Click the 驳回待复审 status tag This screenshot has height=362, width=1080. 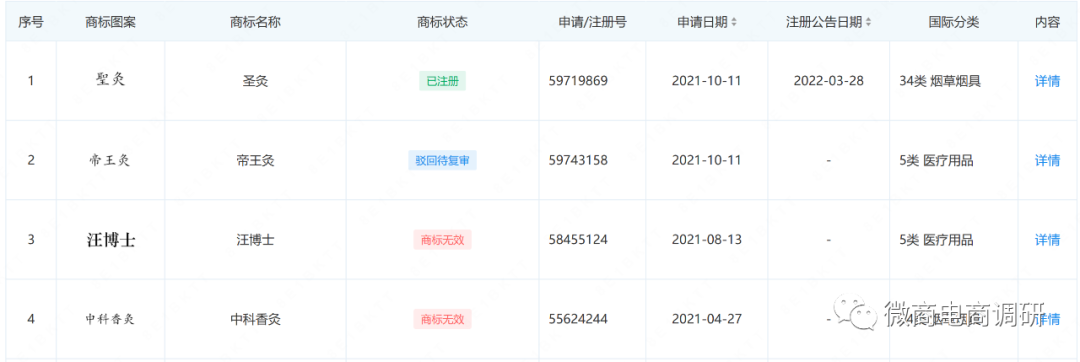tap(442, 160)
